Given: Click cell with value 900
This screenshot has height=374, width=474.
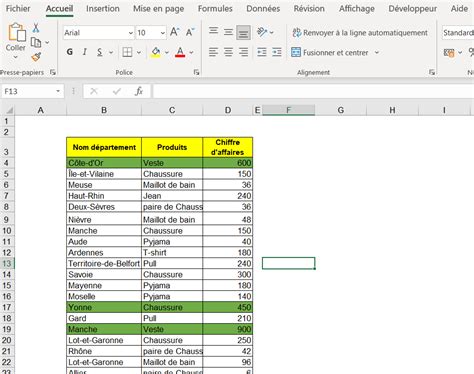Looking at the screenshot, I should pyautogui.click(x=228, y=329).
